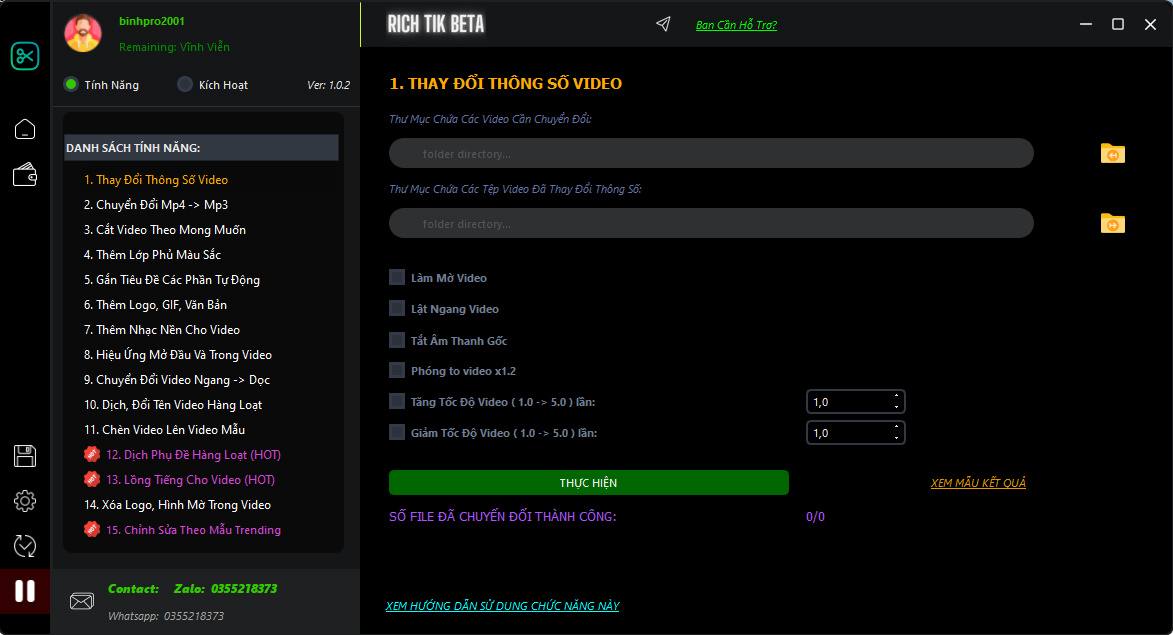Toggle the Phóng to video x1.2 checkbox
Screen dimensions: 1173x635
point(396,370)
